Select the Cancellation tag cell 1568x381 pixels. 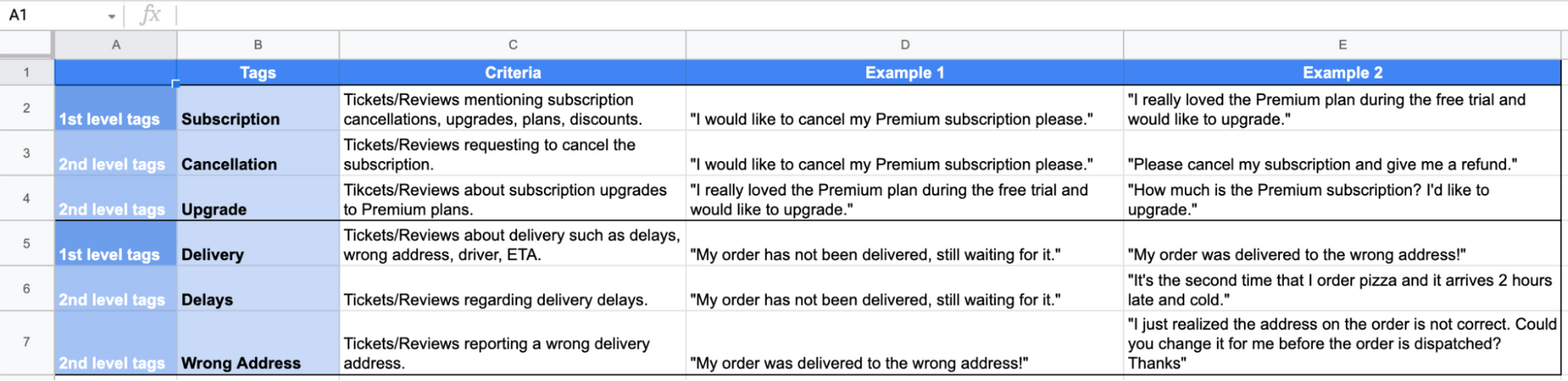[x=257, y=154]
